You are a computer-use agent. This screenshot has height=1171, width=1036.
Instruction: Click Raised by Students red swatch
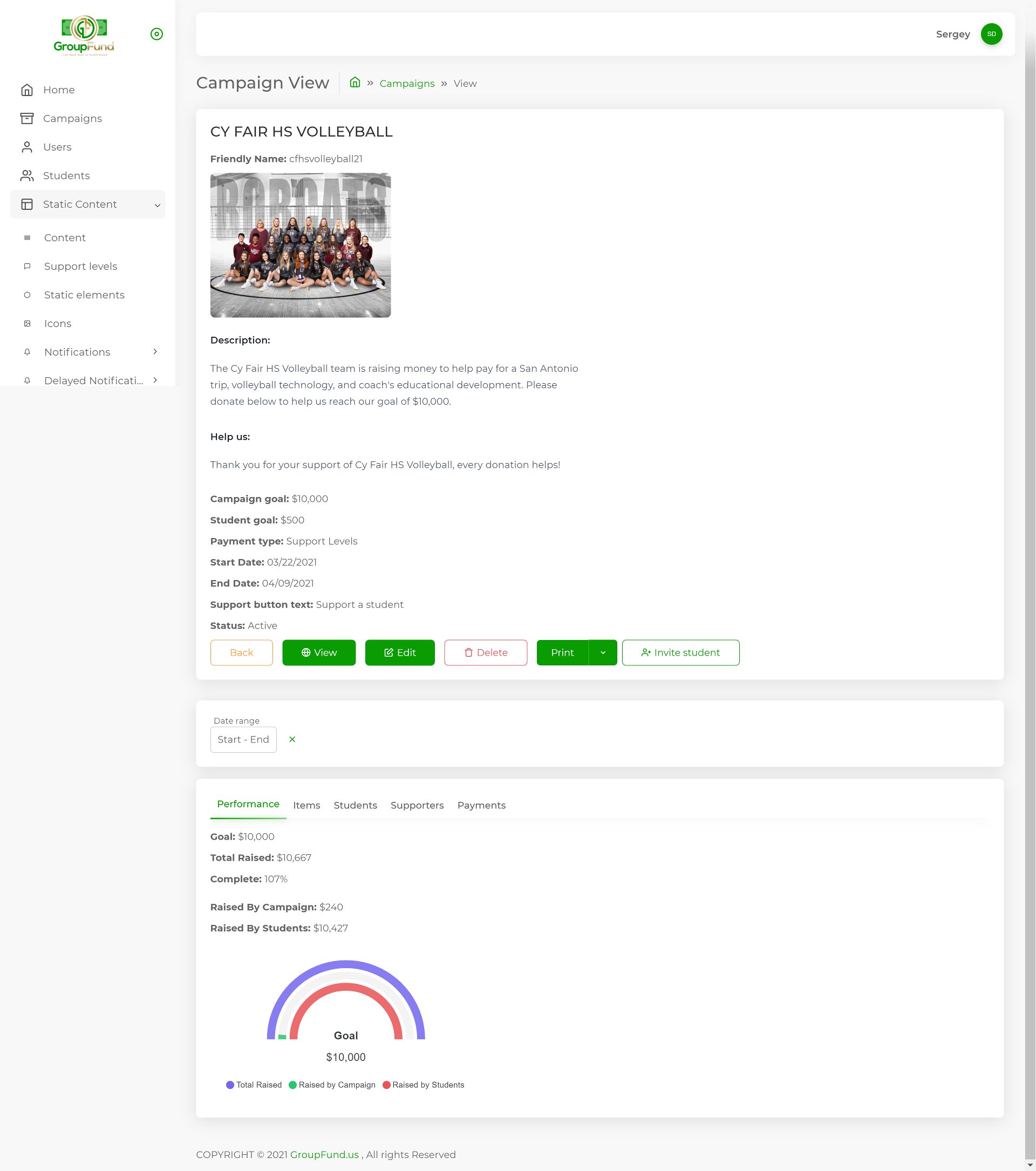[x=386, y=1085]
